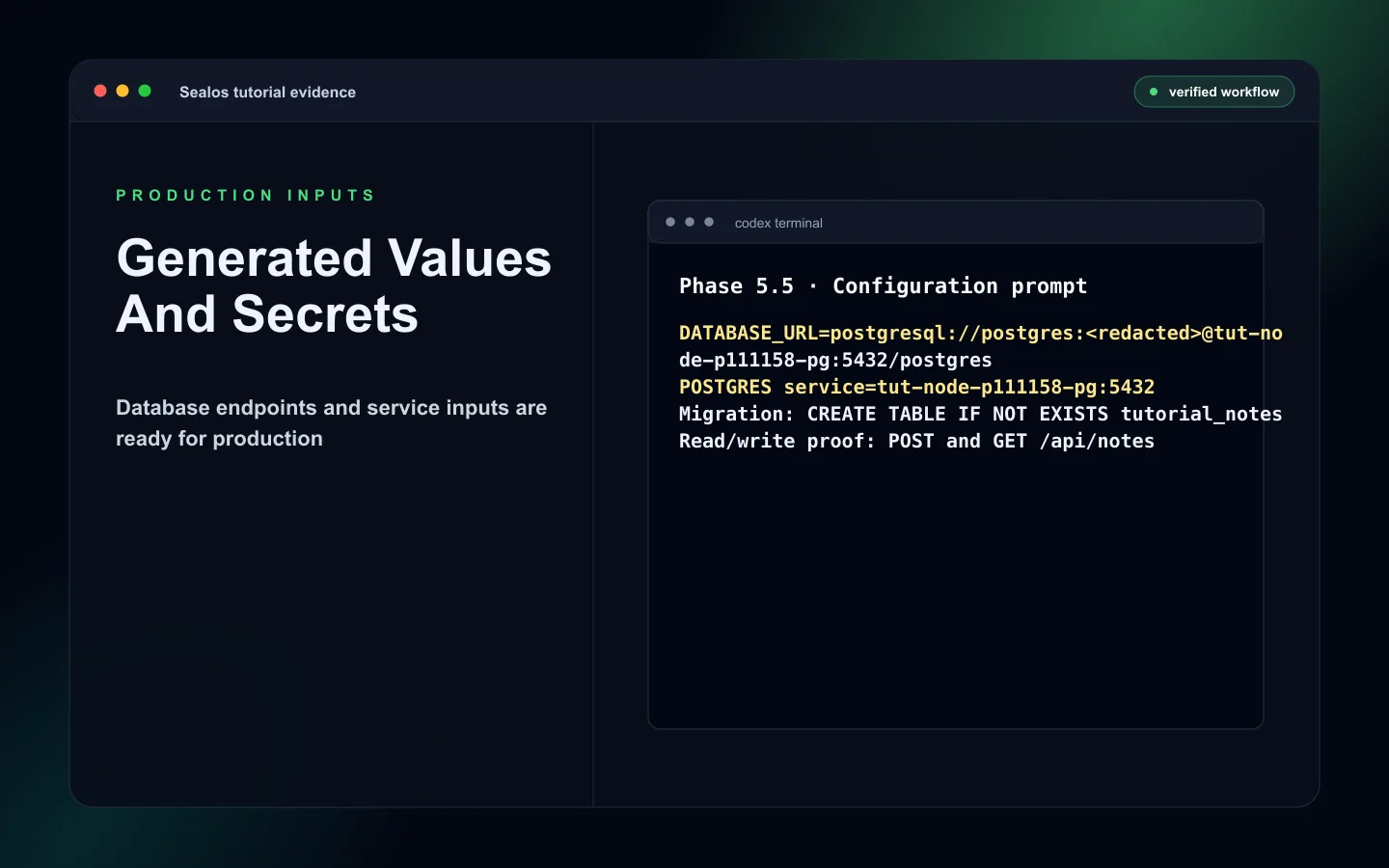
Task: Click the Phase 5.5 Configuration prompt line
Action: click(x=883, y=286)
